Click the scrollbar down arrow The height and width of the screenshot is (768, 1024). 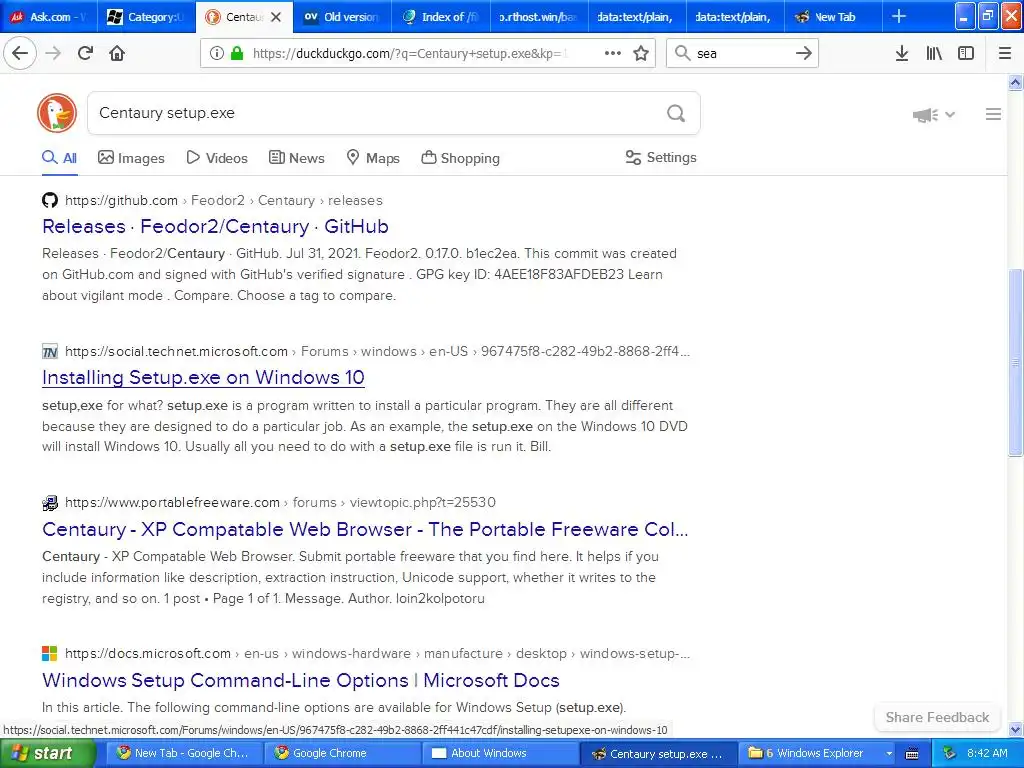pos(1015,729)
